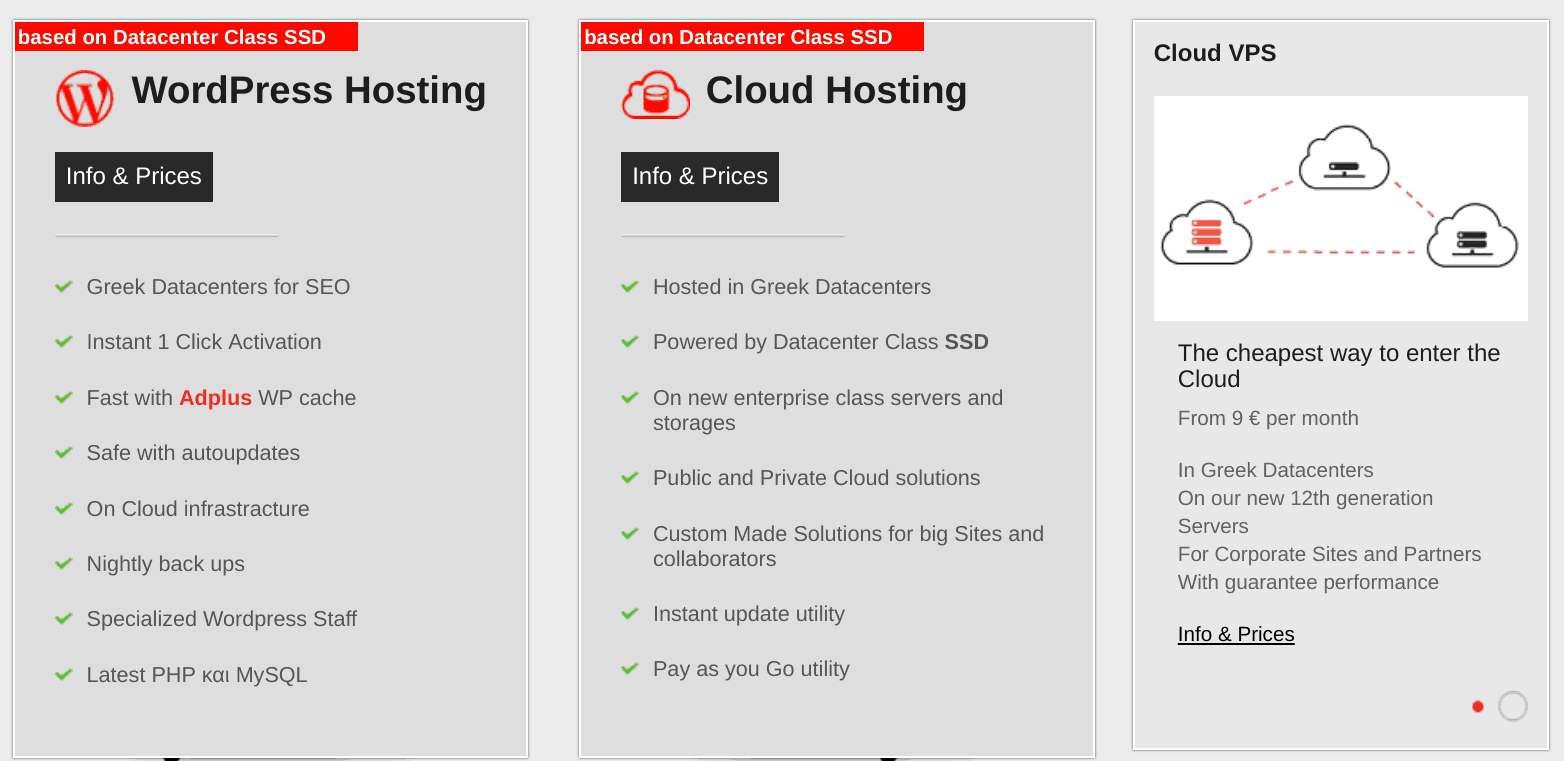Click checkmark beside Nightly back ups
The width and height of the screenshot is (1564, 761).
coord(64,564)
